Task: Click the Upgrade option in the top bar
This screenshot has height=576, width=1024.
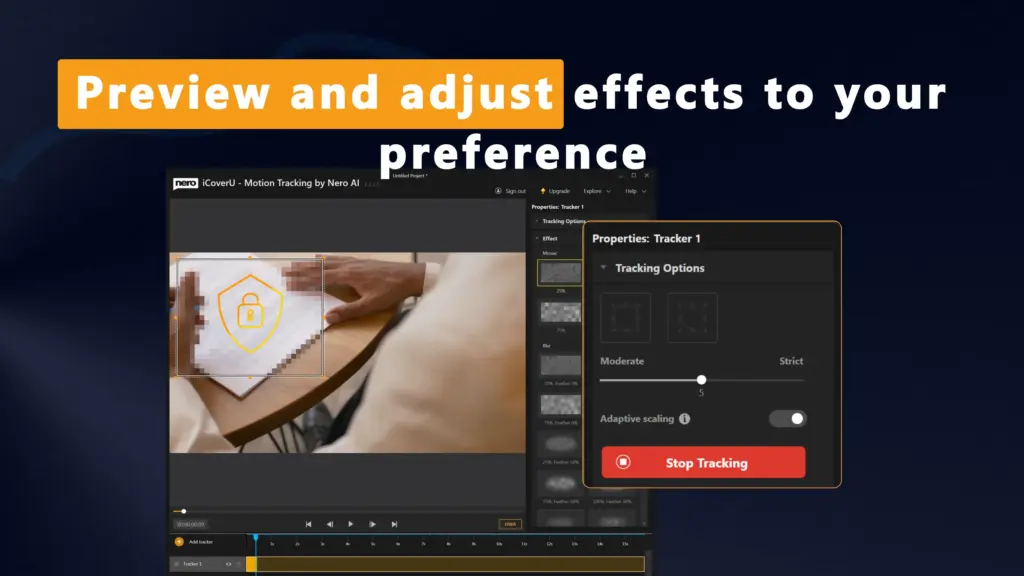Action: [x=555, y=191]
